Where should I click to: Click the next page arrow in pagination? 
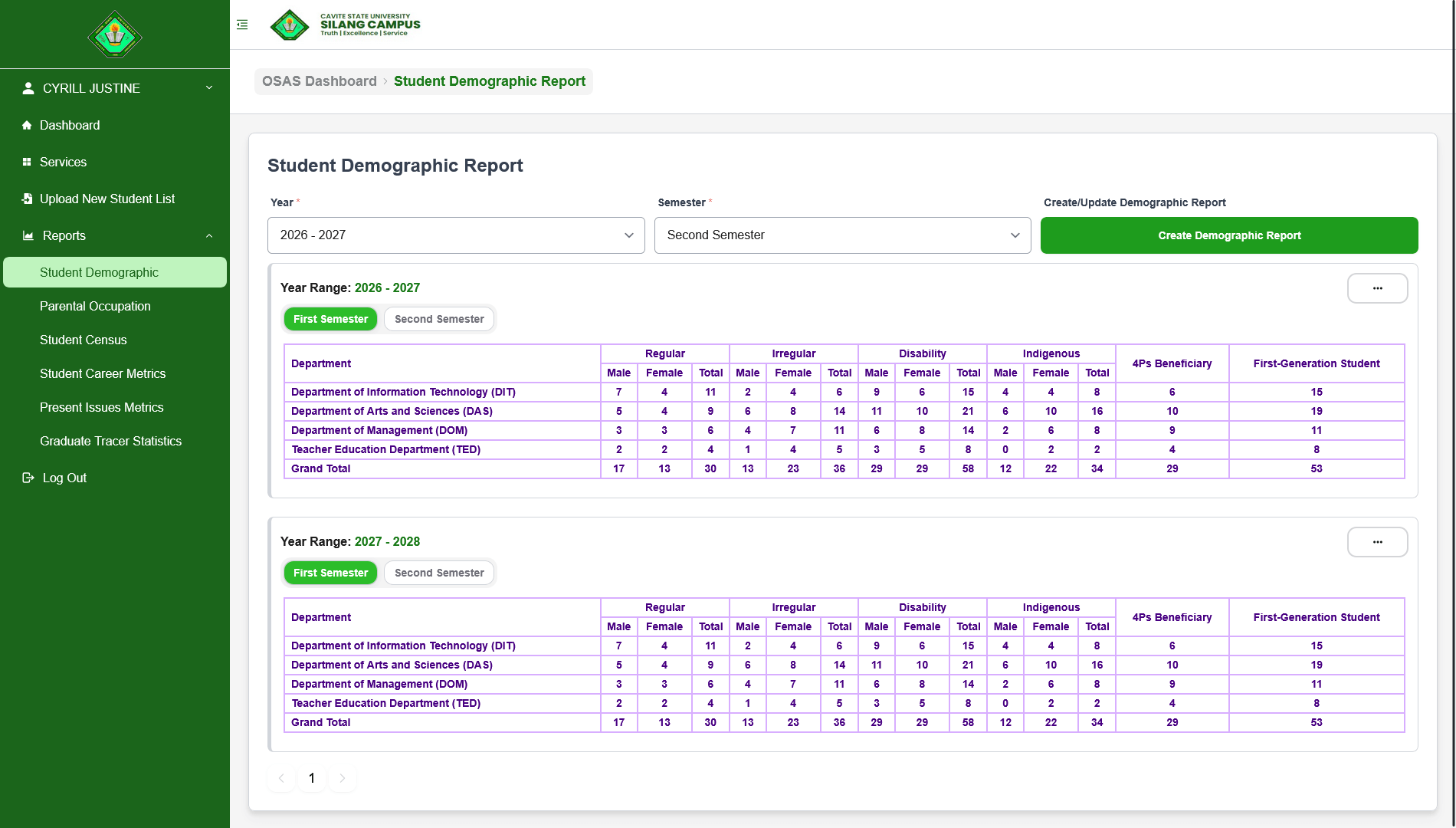[342, 778]
